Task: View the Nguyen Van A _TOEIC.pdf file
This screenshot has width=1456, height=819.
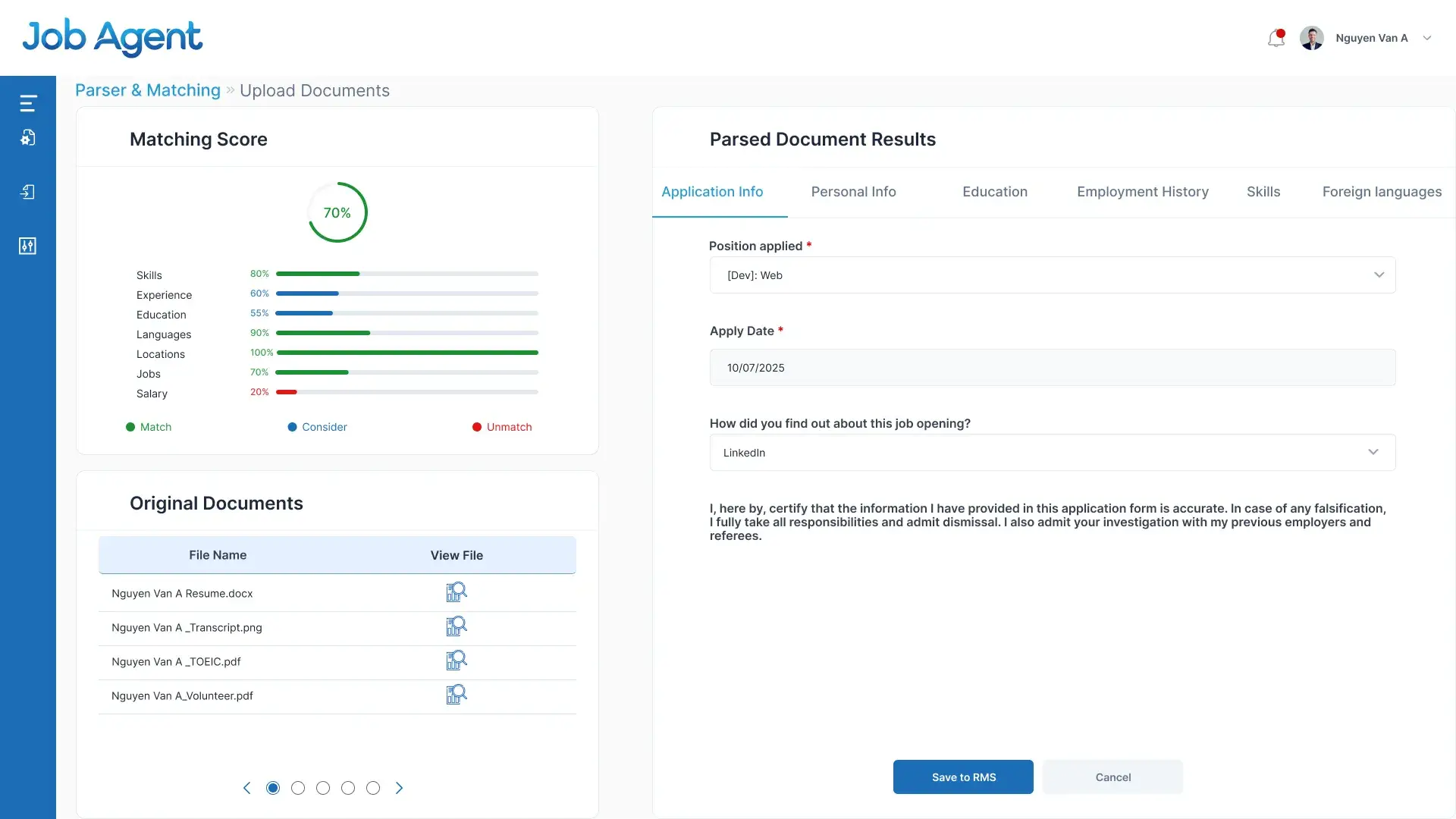Action: click(457, 661)
